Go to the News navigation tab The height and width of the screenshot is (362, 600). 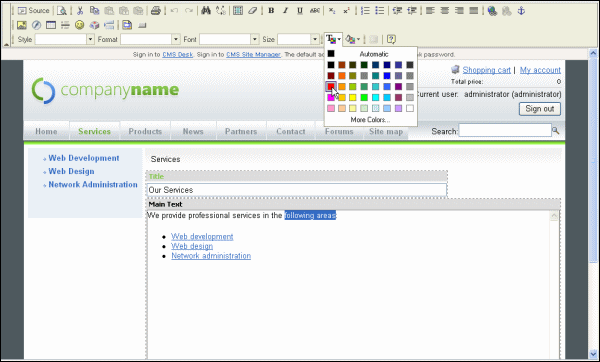coord(193,131)
